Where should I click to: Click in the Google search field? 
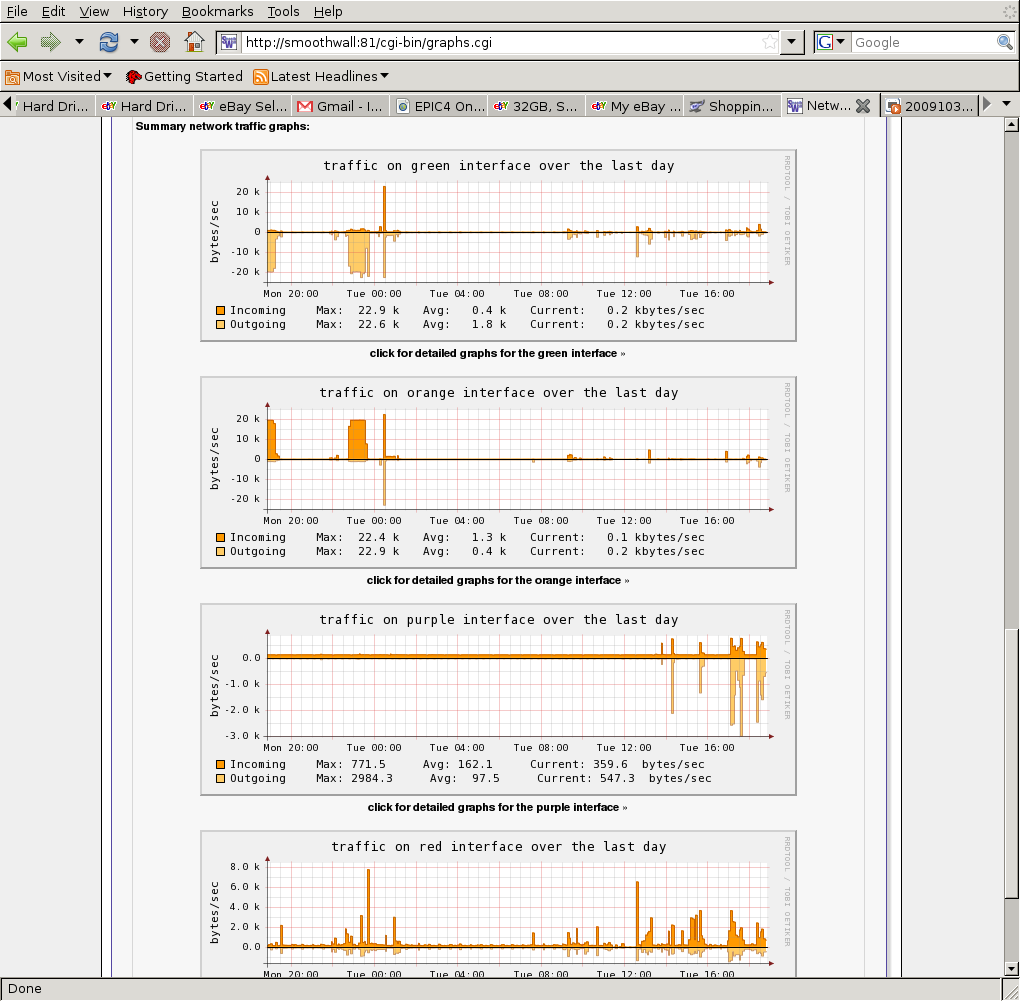coord(922,42)
